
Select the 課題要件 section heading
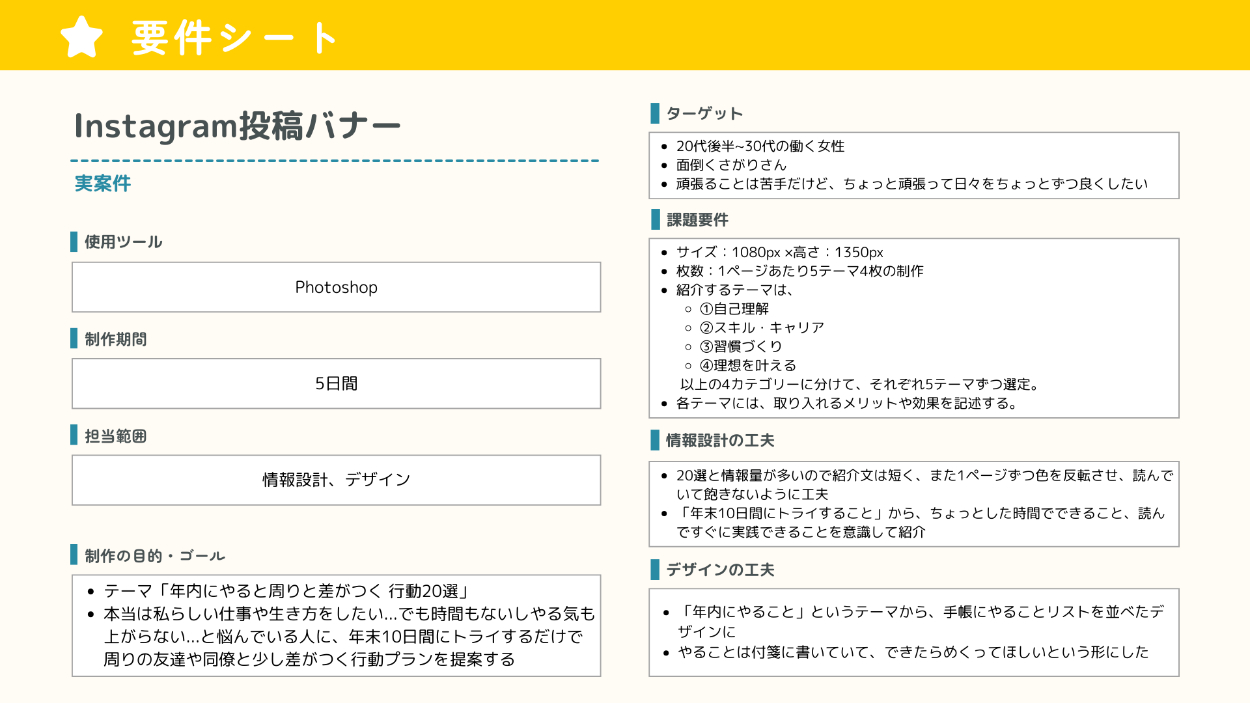(697, 220)
